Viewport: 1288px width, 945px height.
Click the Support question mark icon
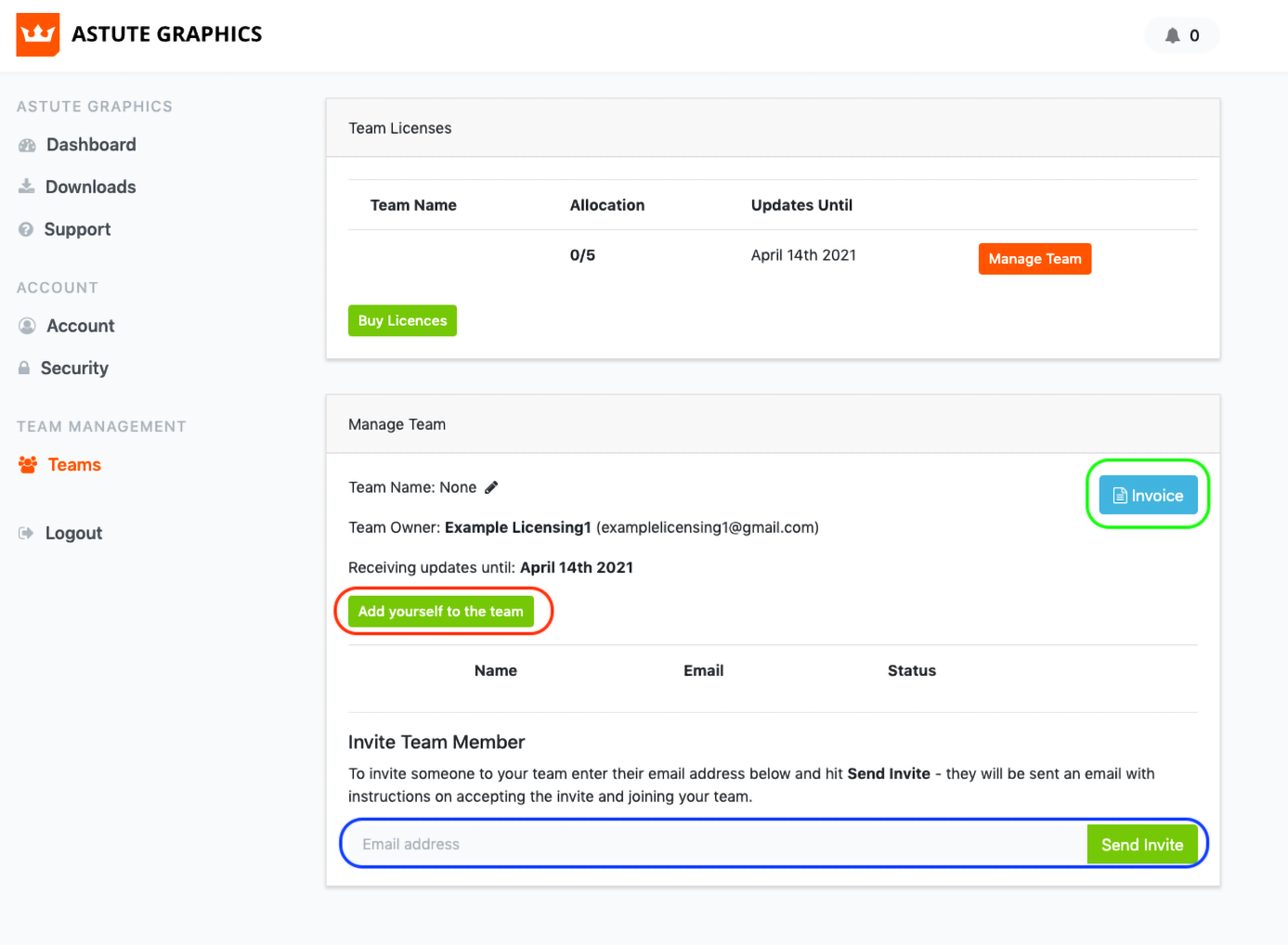26,229
